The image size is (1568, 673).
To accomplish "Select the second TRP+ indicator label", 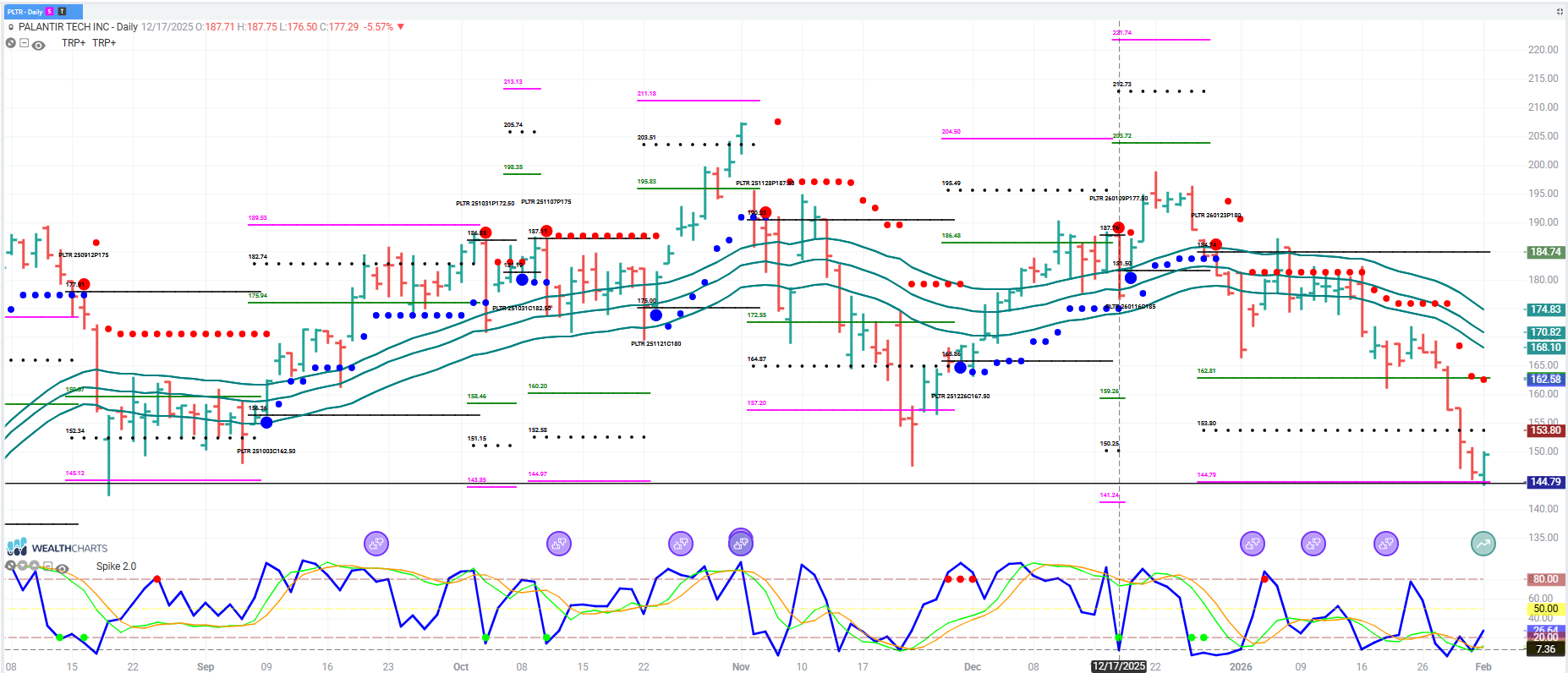I will click(x=104, y=43).
